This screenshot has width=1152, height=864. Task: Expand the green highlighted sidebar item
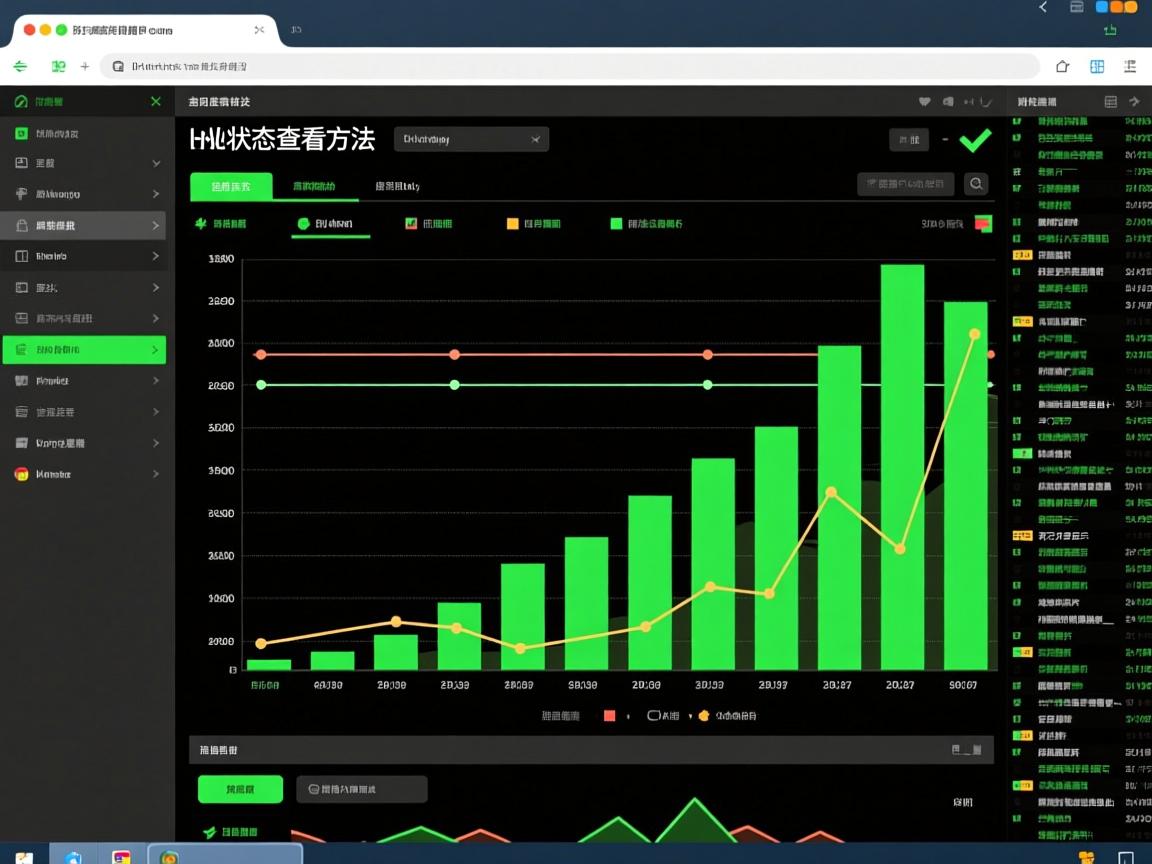click(x=155, y=350)
